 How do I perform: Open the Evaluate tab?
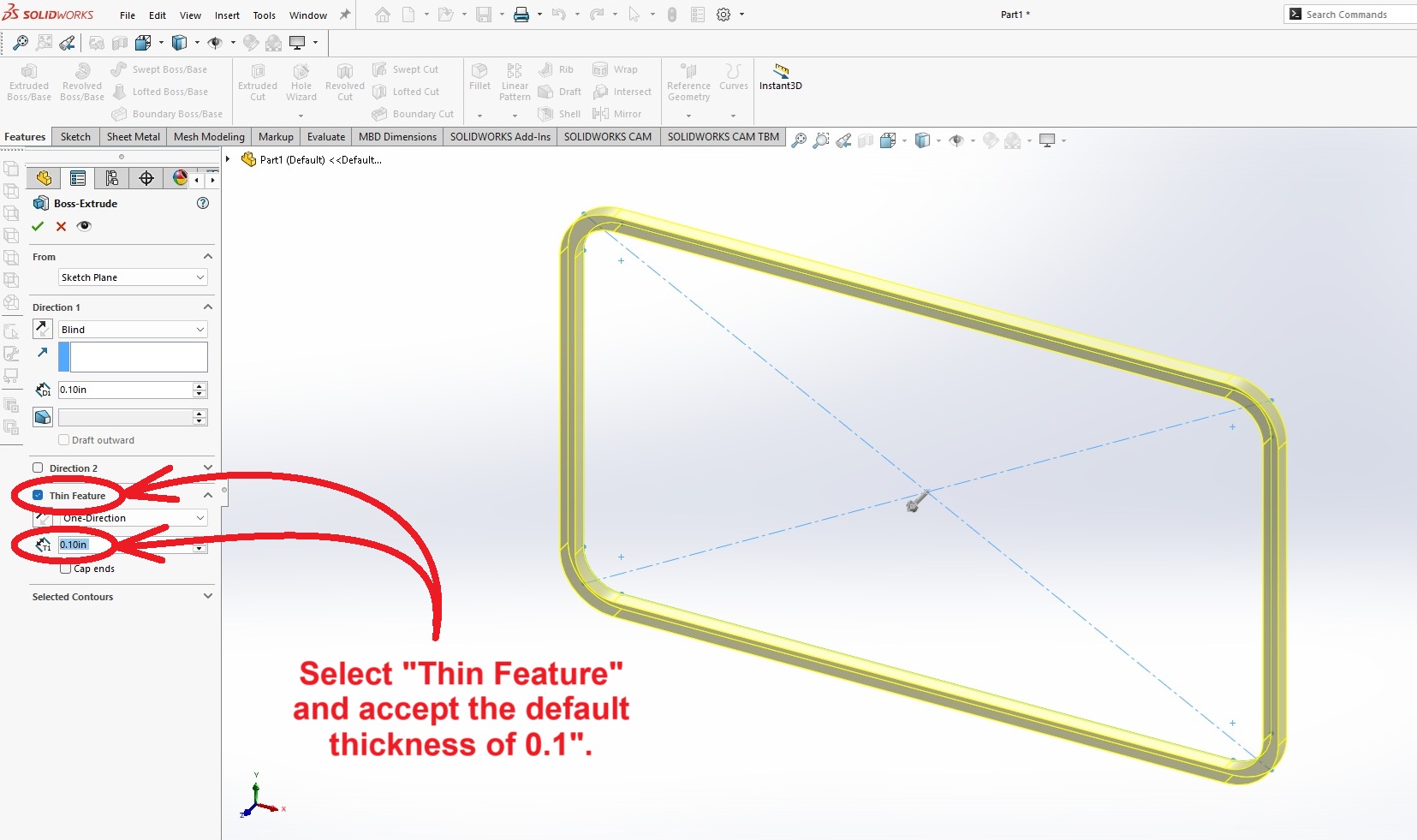(x=326, y=137)
